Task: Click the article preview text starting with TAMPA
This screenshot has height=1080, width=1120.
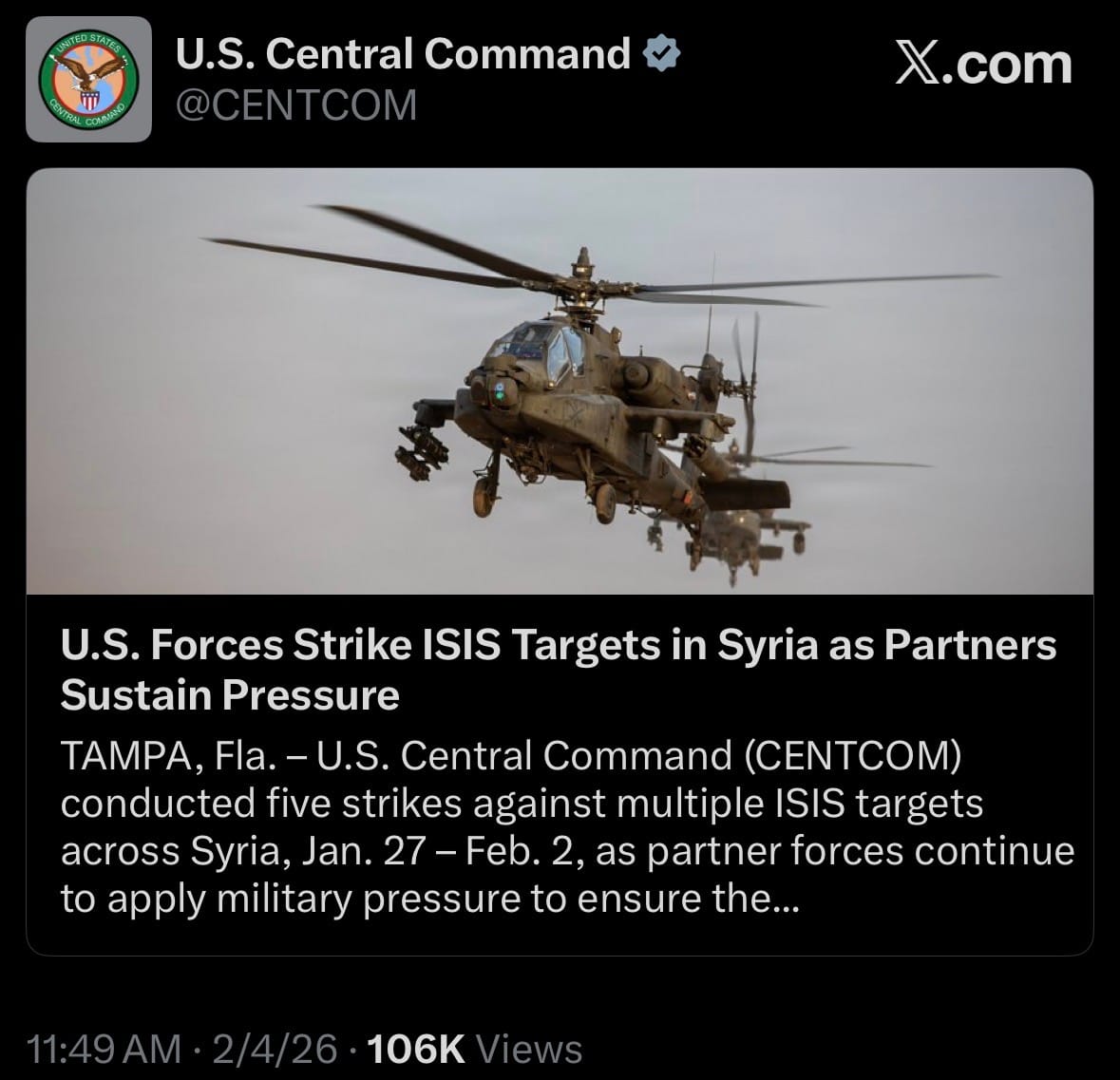Action: (568, 826)
